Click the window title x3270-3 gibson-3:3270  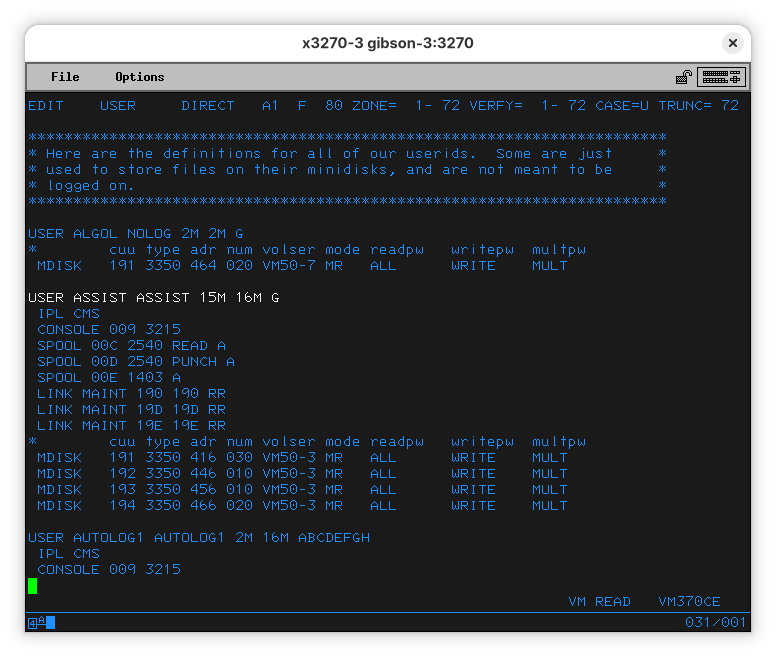[387, 43]
